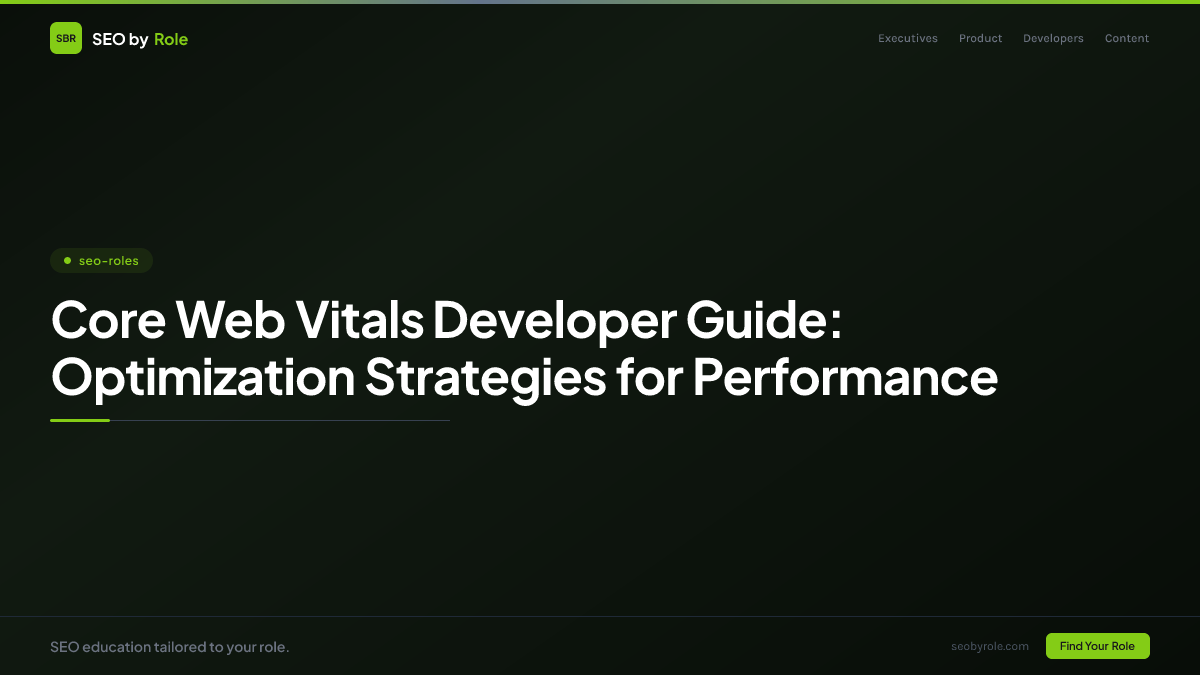Click the Role text in the logo
Viewport: 1200px width, 675px height.
click(x=171, y=38)
